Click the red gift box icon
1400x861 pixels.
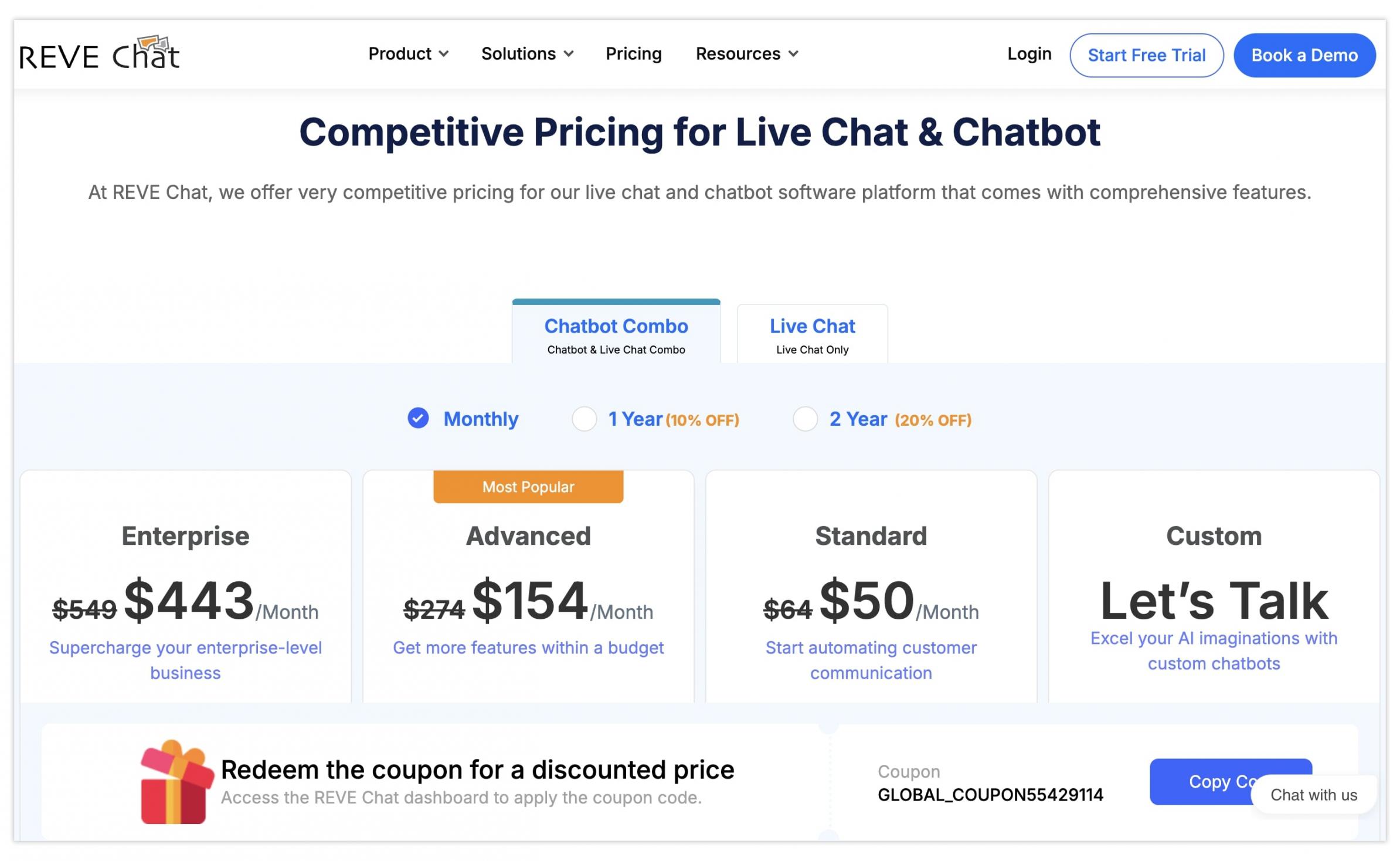(x=175, y=783)
